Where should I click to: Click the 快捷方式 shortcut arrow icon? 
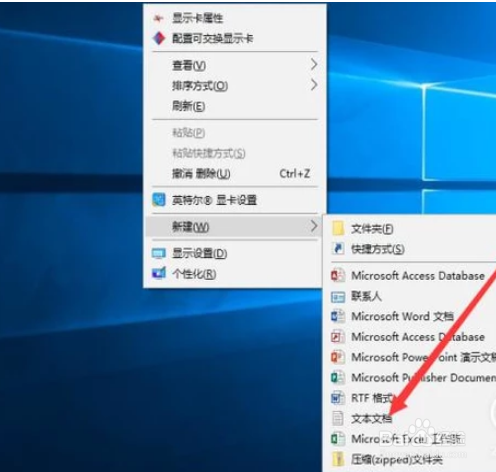[x=338, y=249]
